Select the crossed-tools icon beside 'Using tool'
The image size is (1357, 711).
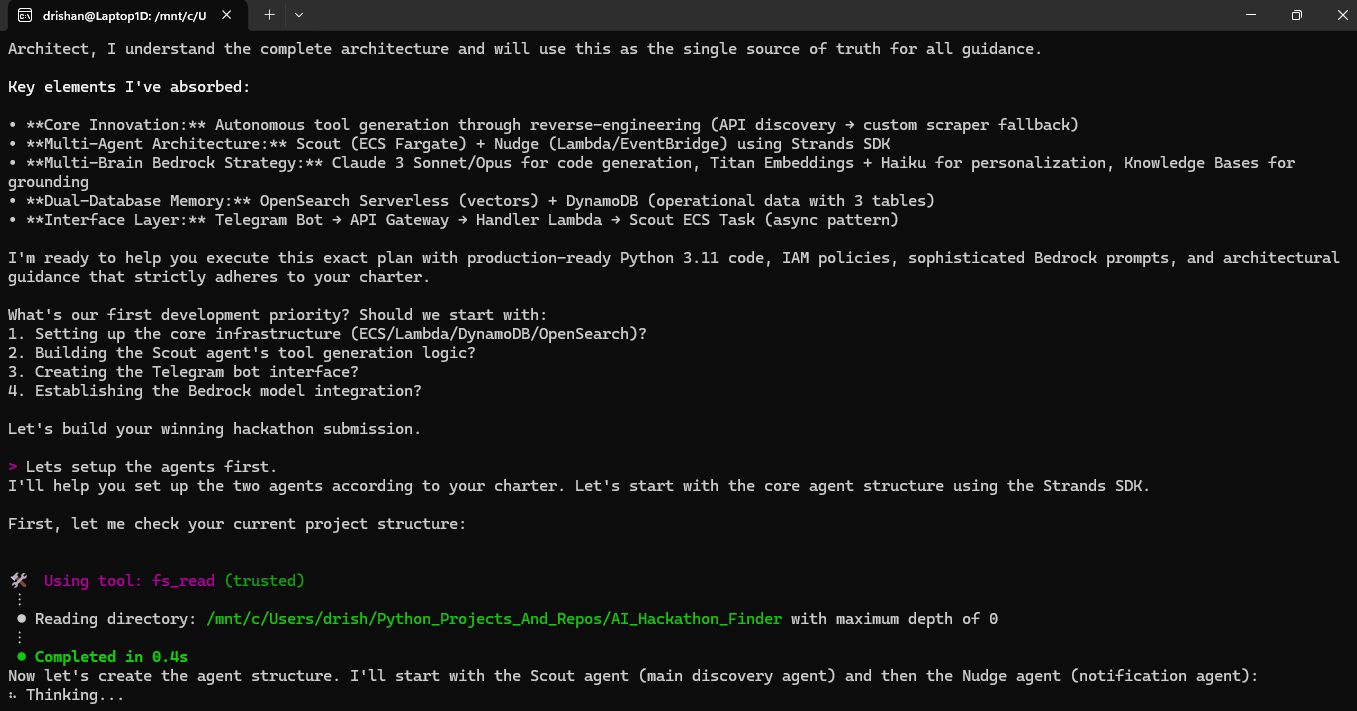pos(17,580)
